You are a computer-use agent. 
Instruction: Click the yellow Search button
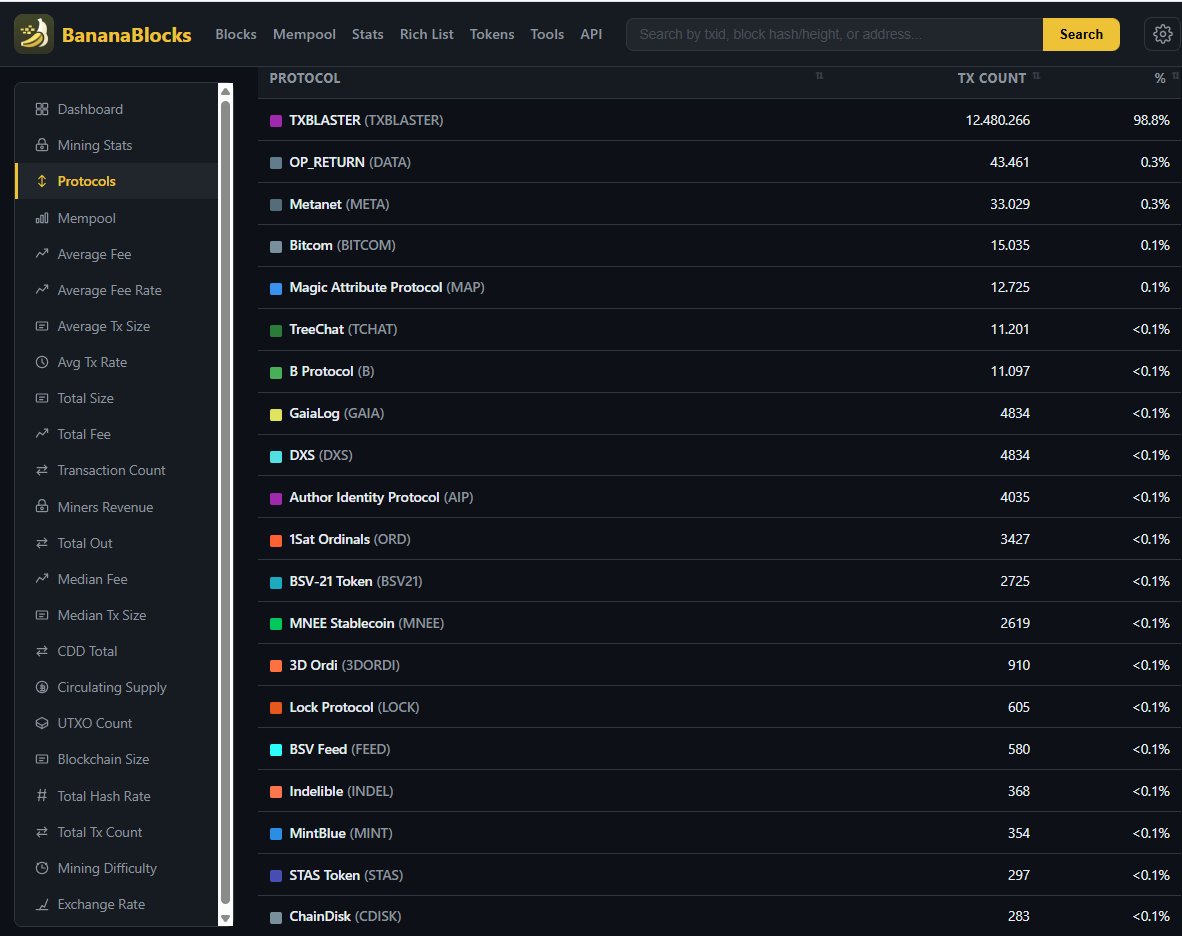1081,34
